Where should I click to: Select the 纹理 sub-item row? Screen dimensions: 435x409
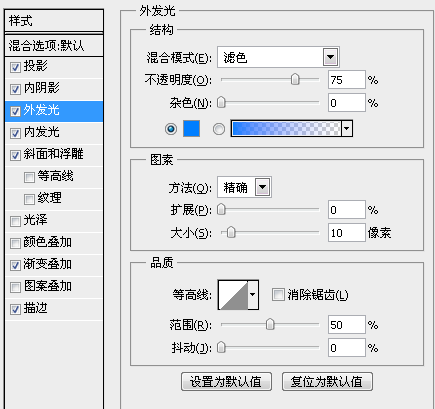pos(54,199)
